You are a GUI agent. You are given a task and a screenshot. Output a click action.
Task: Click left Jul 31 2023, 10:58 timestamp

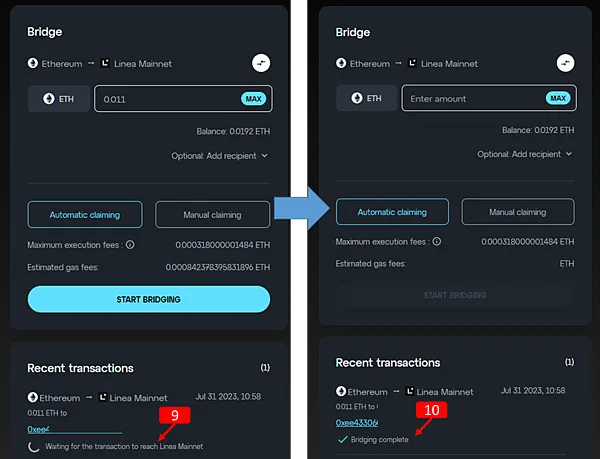(228, 397)
